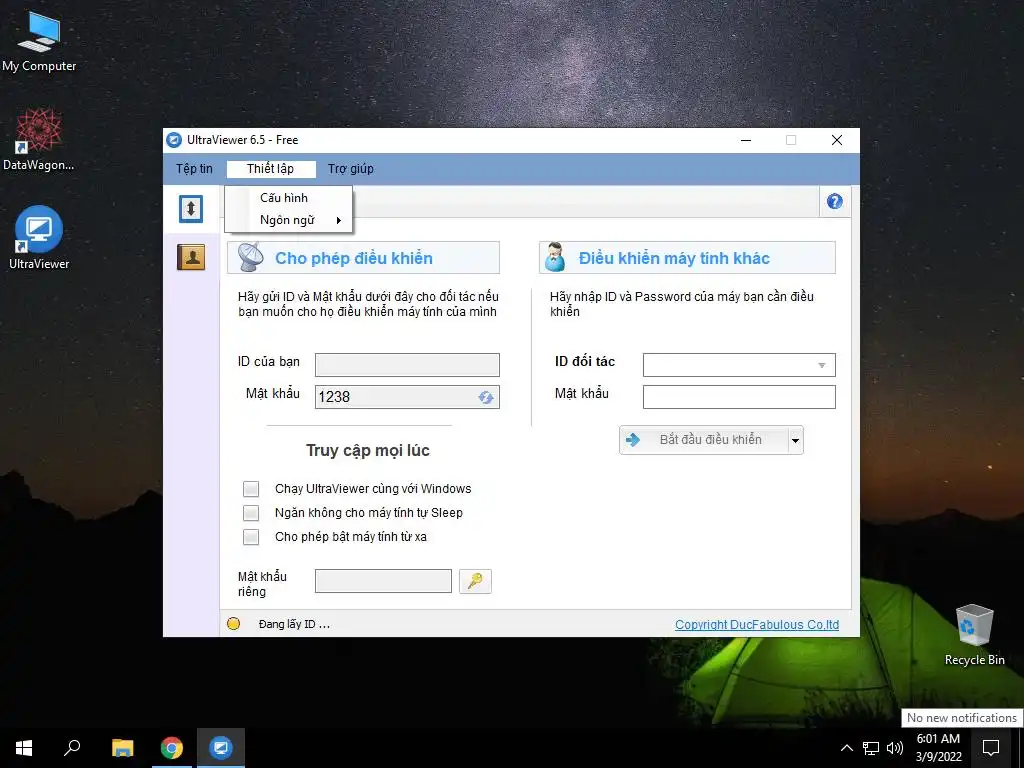Select the UltraViewer desktop shortcut
This screenshot has height=768, width=1024.
click(x=39, y=238)
